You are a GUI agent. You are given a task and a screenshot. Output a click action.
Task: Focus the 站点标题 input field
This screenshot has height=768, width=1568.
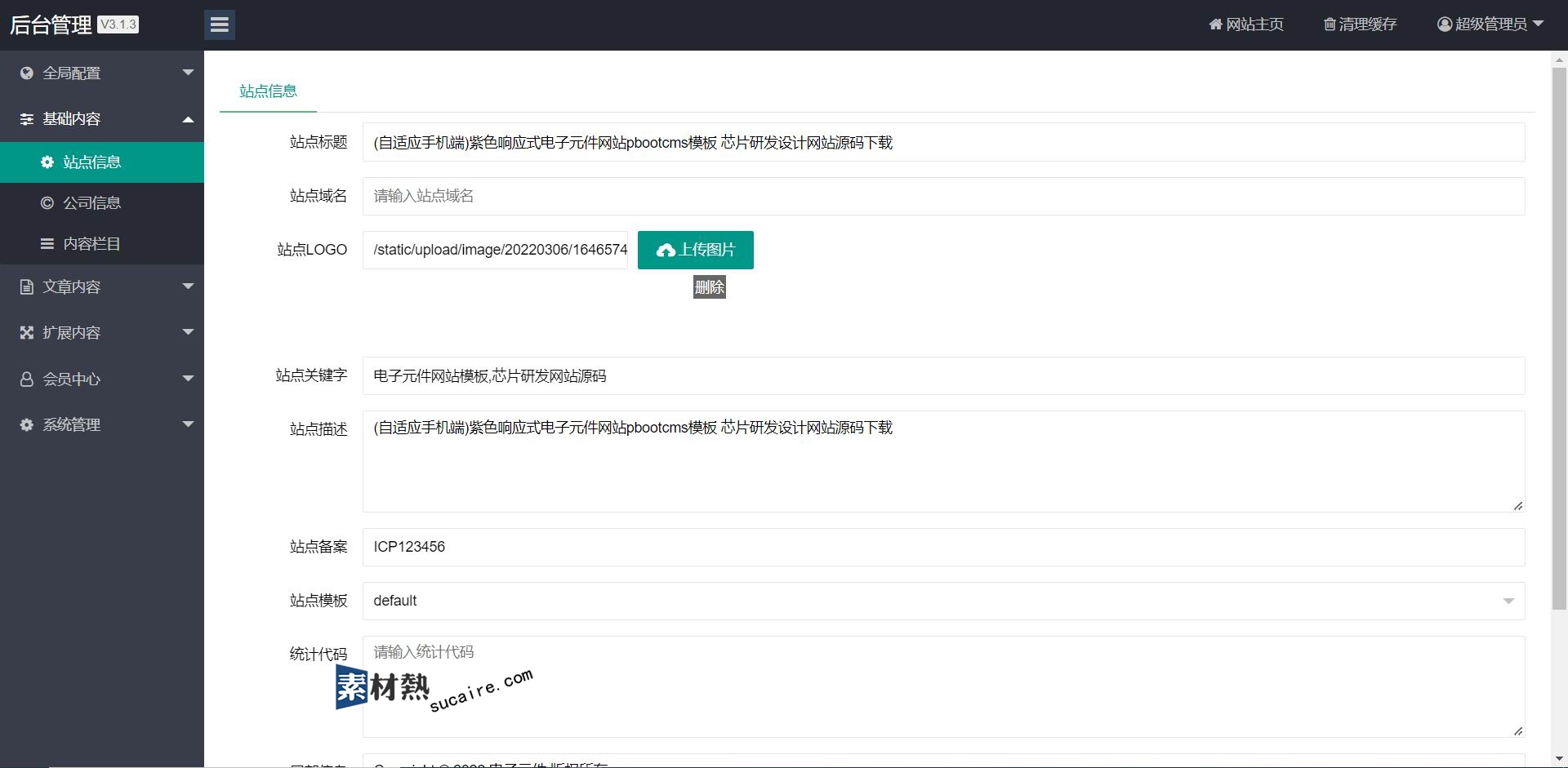pos(943,143)
